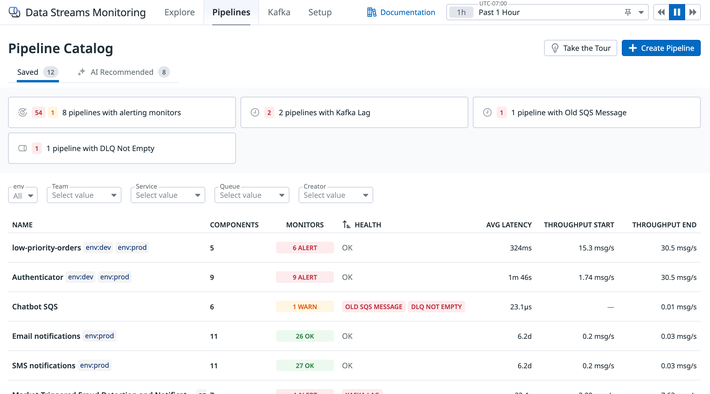Image resolution: width=710 pixels, height=394 pixels.
Task: Click the queue icon on DLQ Not Empty card
Action: (x=22, y=148)
